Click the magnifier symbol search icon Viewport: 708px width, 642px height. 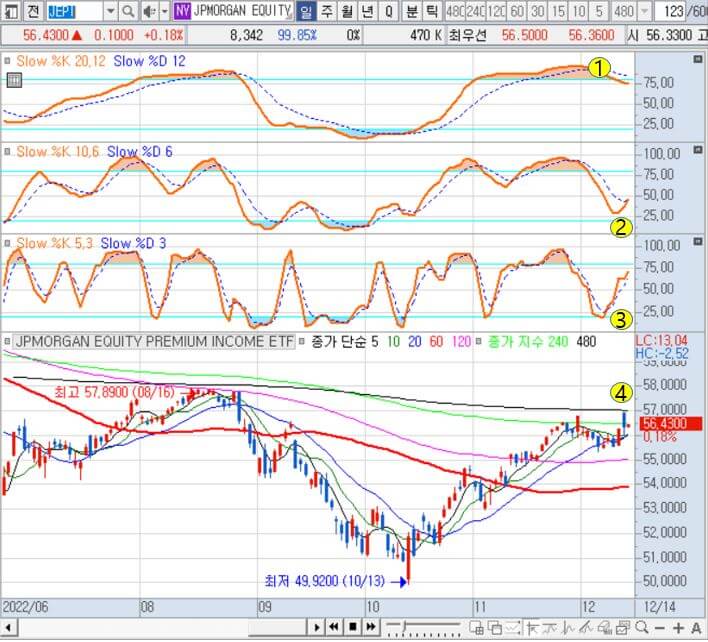128,11
